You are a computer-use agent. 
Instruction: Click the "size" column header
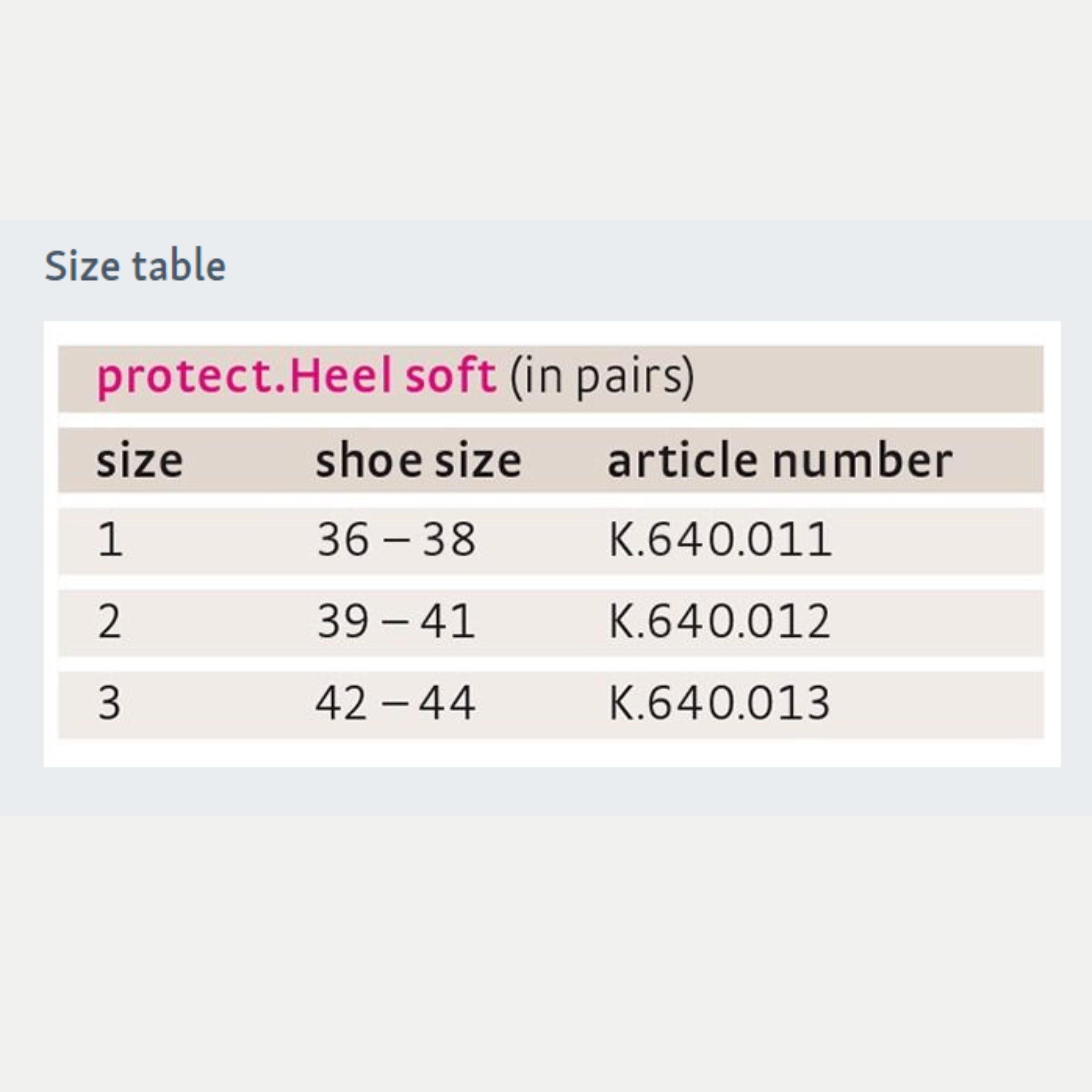(140, 461)
